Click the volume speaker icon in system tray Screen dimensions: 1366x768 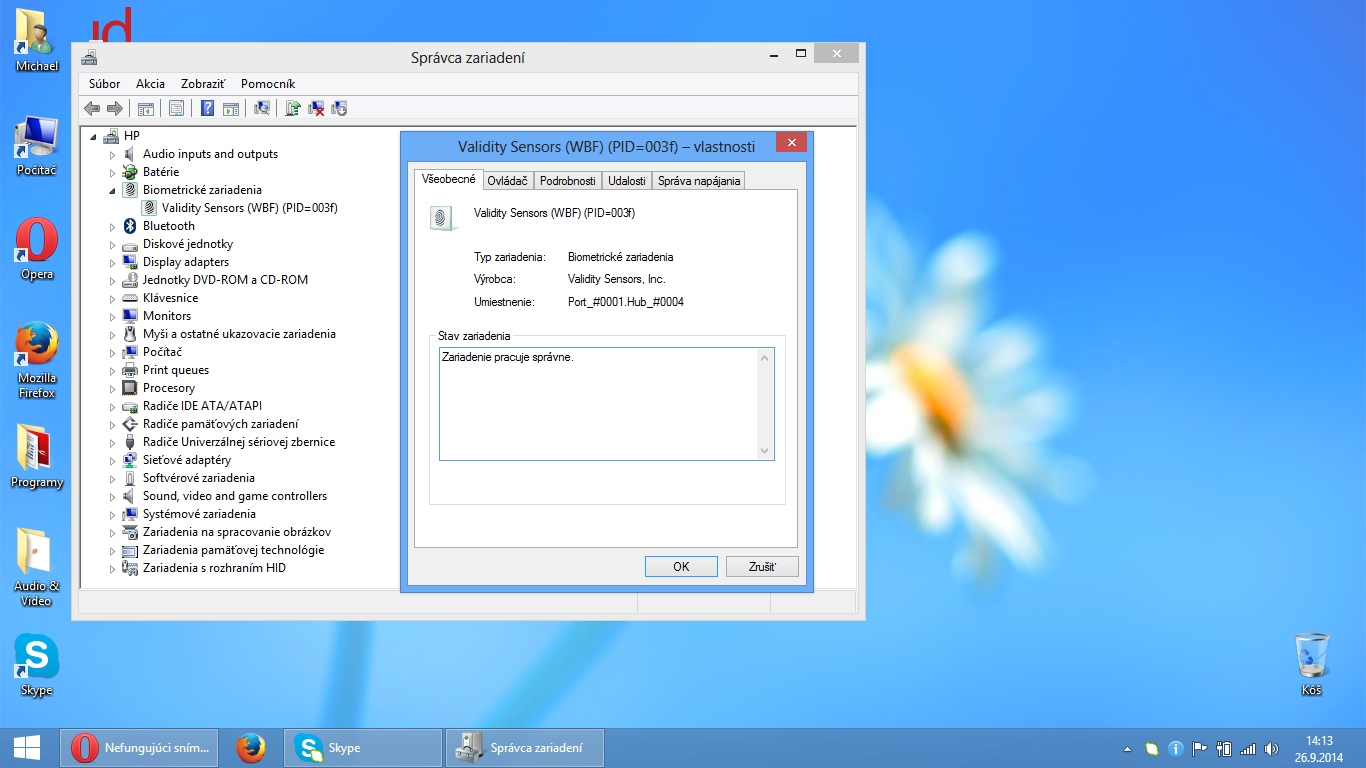pyautogui.click(x=1271, y=748)
